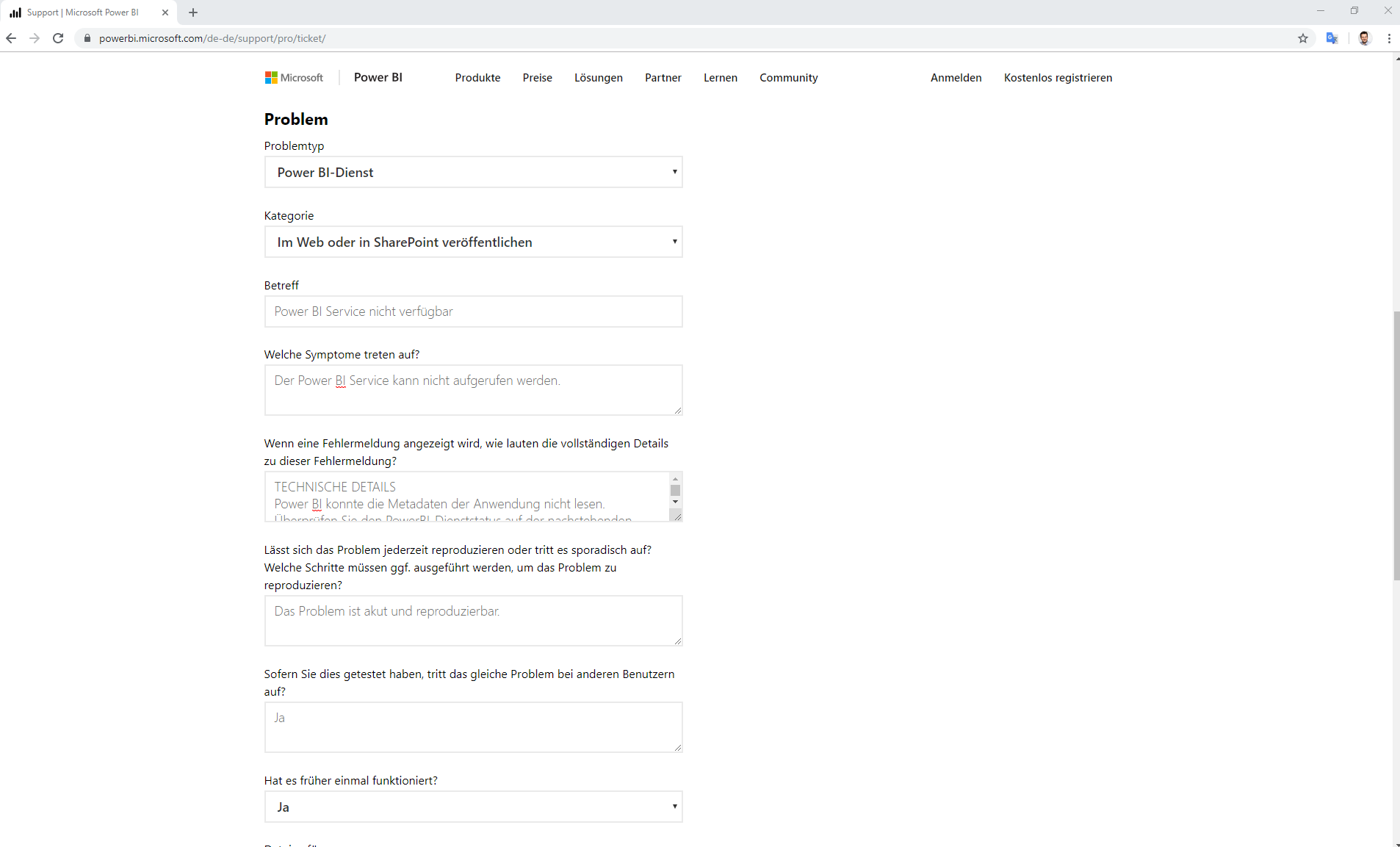Reload the support page
This screenshot has width=1400, height=847.
coord(58,38)
